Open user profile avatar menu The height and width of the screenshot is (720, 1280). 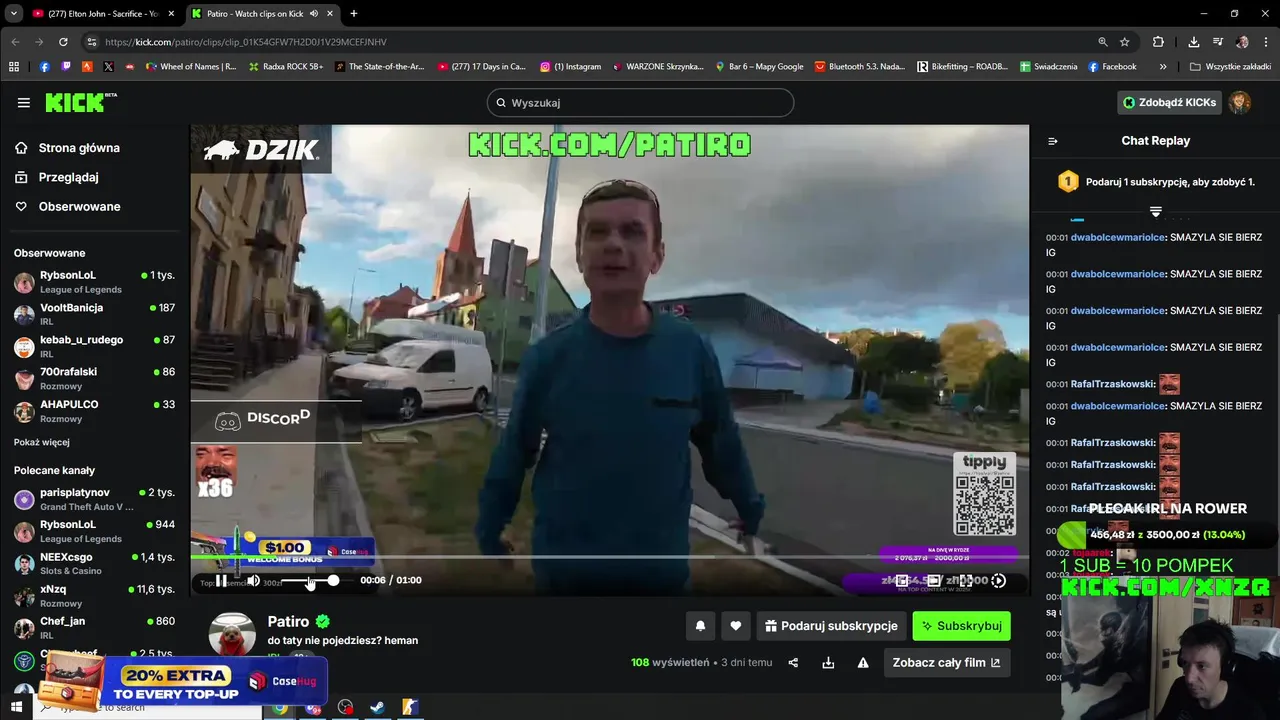click(x=1240, y=102)
